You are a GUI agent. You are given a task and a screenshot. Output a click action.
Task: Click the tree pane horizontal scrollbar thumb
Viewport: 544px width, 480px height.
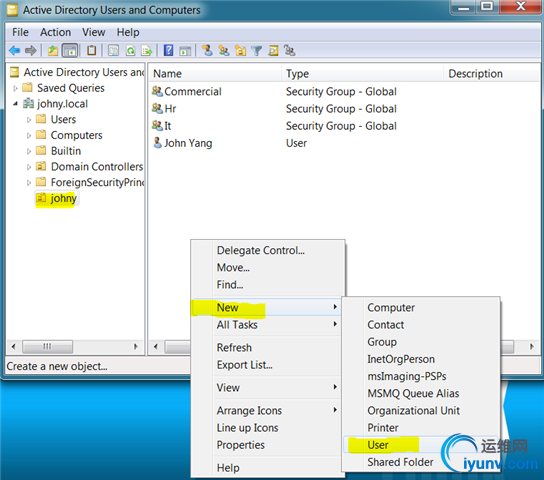pos(48,346)
